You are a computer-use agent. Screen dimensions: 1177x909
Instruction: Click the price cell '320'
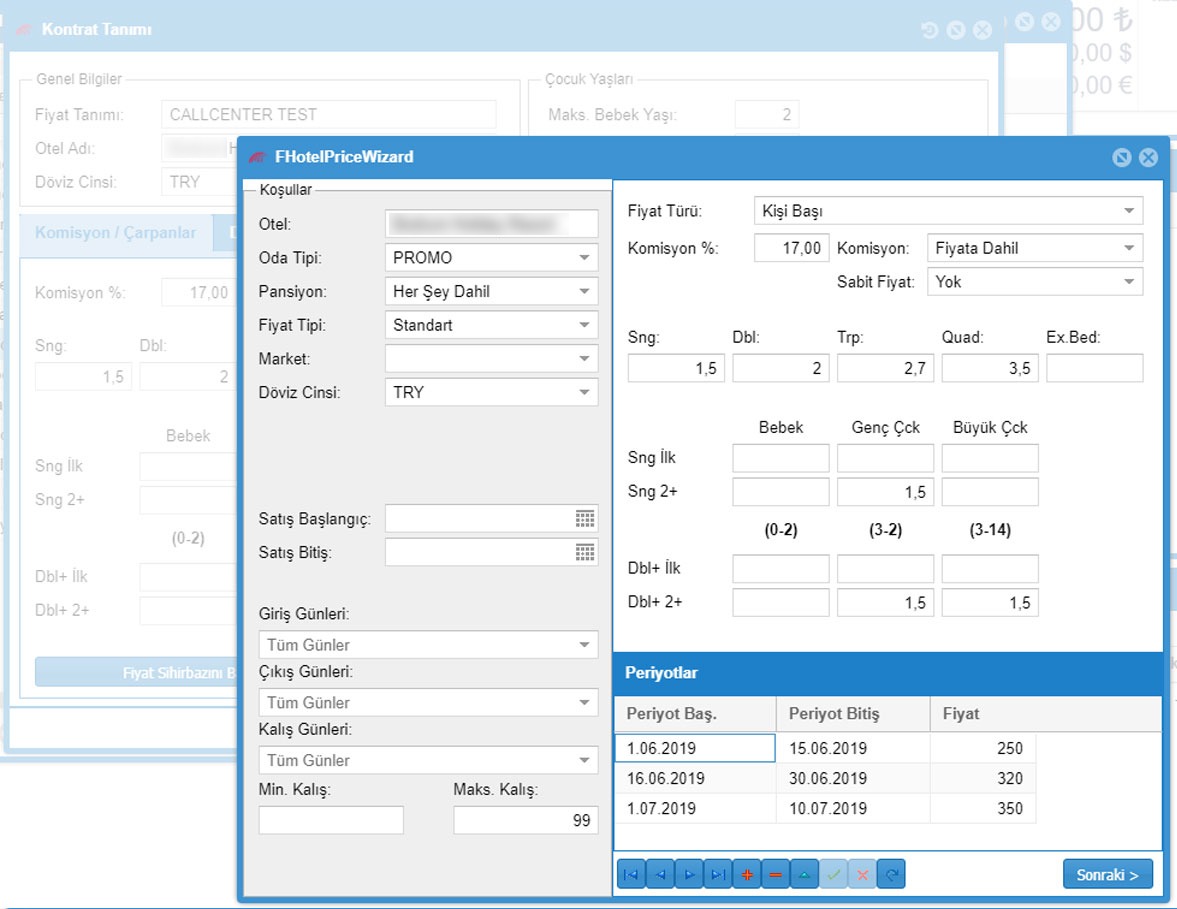983,778
